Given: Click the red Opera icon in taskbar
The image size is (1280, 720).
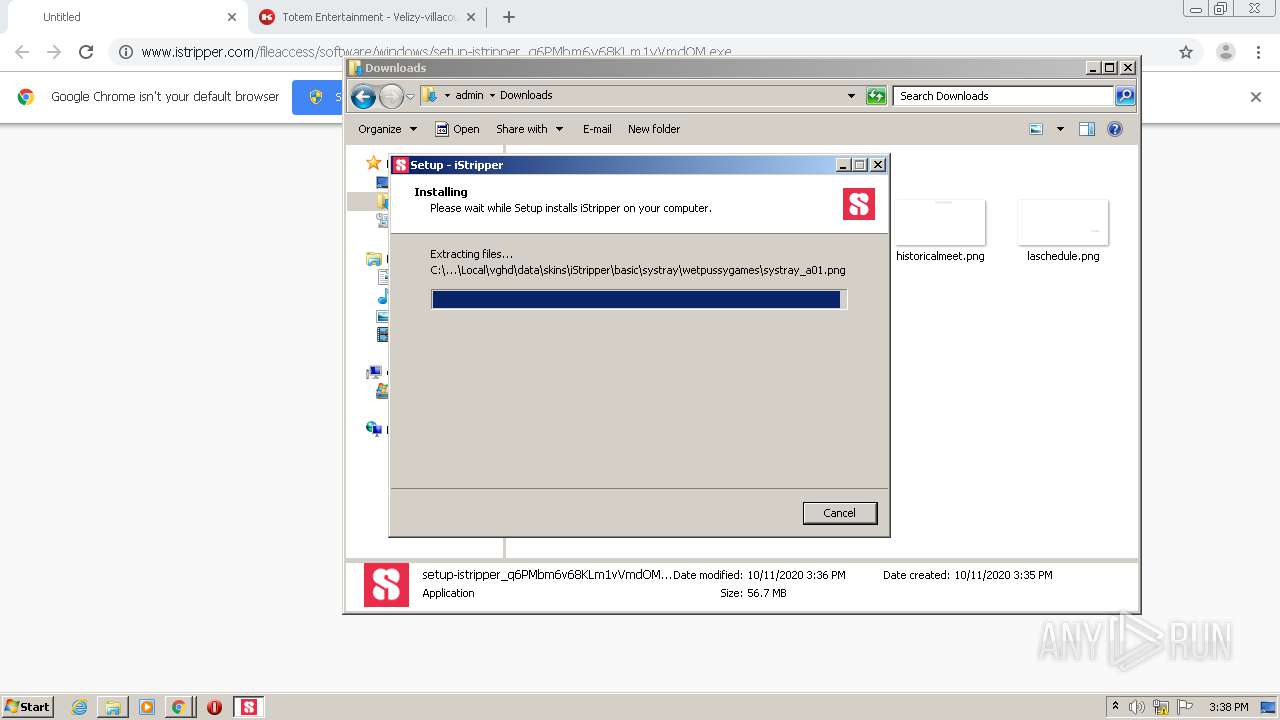Looking at the screenshot, I should (x=214, y=707).
